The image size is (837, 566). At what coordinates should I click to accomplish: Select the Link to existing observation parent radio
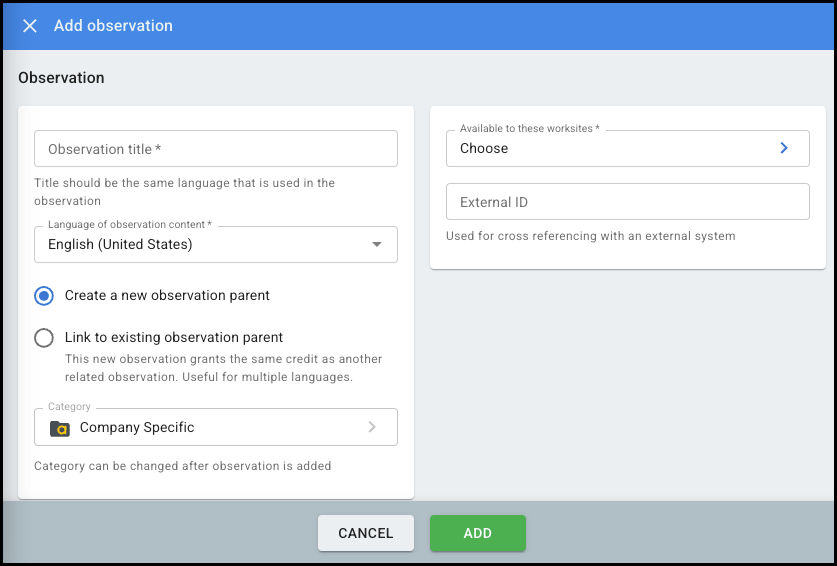pos(44,338)
